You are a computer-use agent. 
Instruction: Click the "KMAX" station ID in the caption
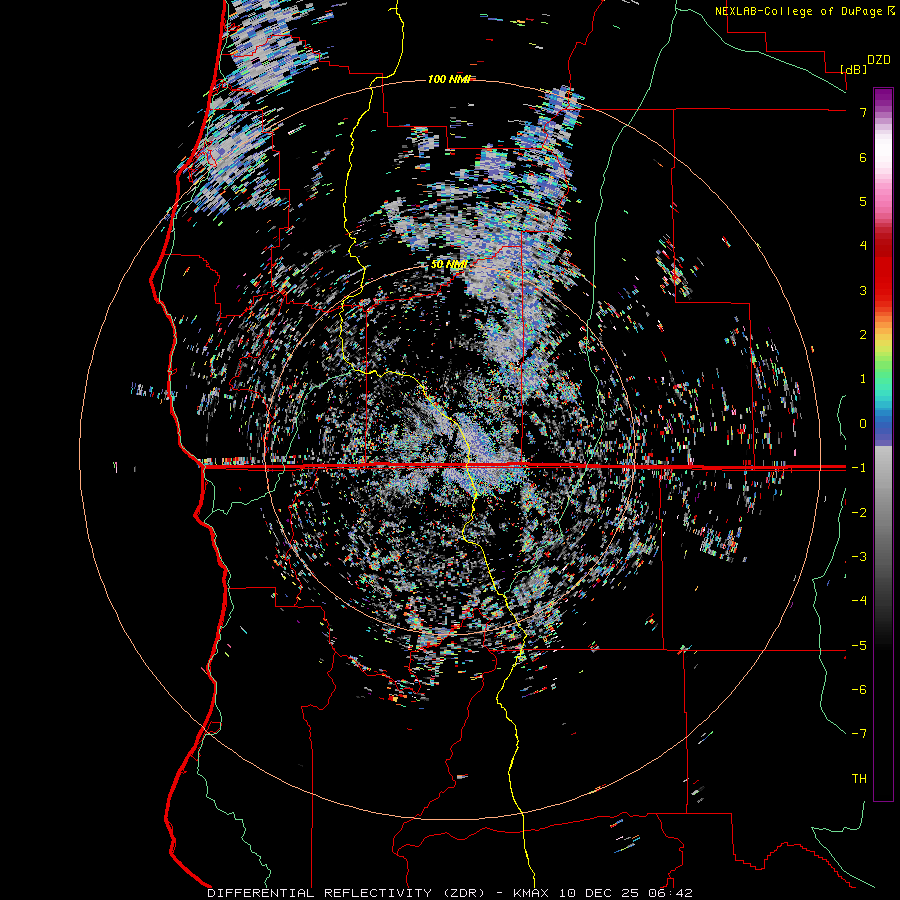530,893
